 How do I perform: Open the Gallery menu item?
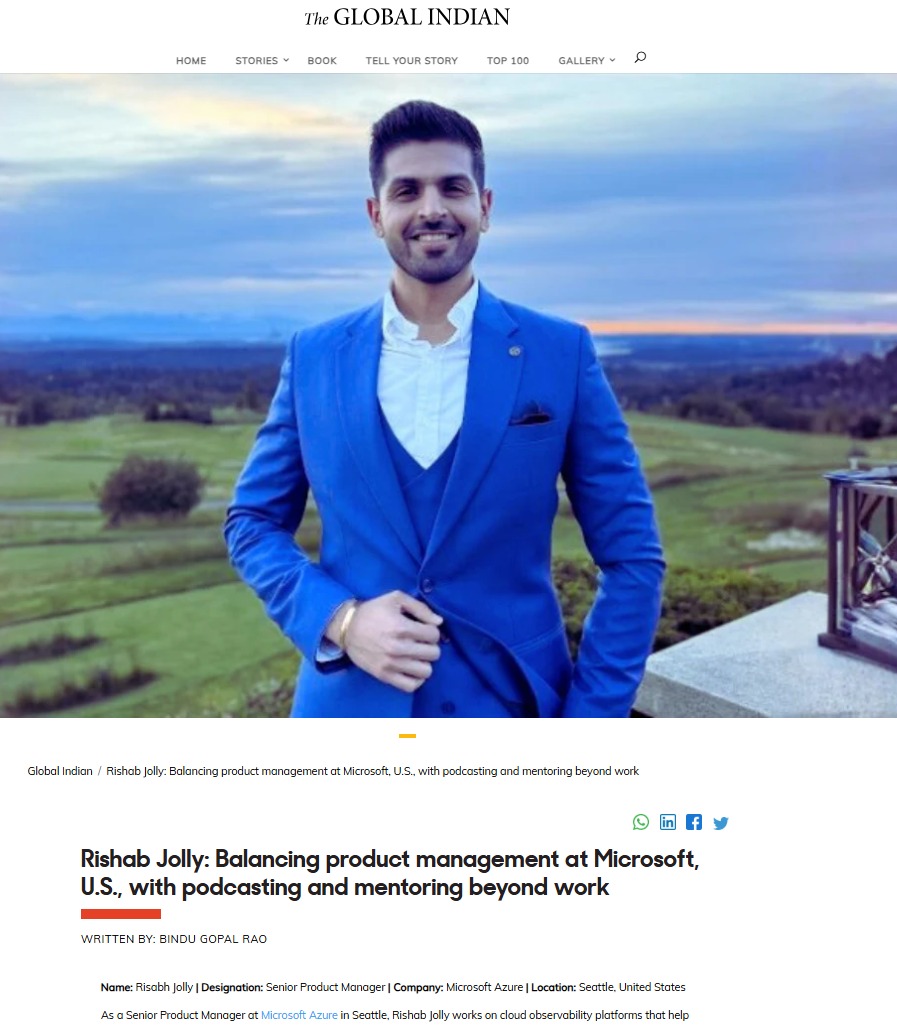(581, 60)
